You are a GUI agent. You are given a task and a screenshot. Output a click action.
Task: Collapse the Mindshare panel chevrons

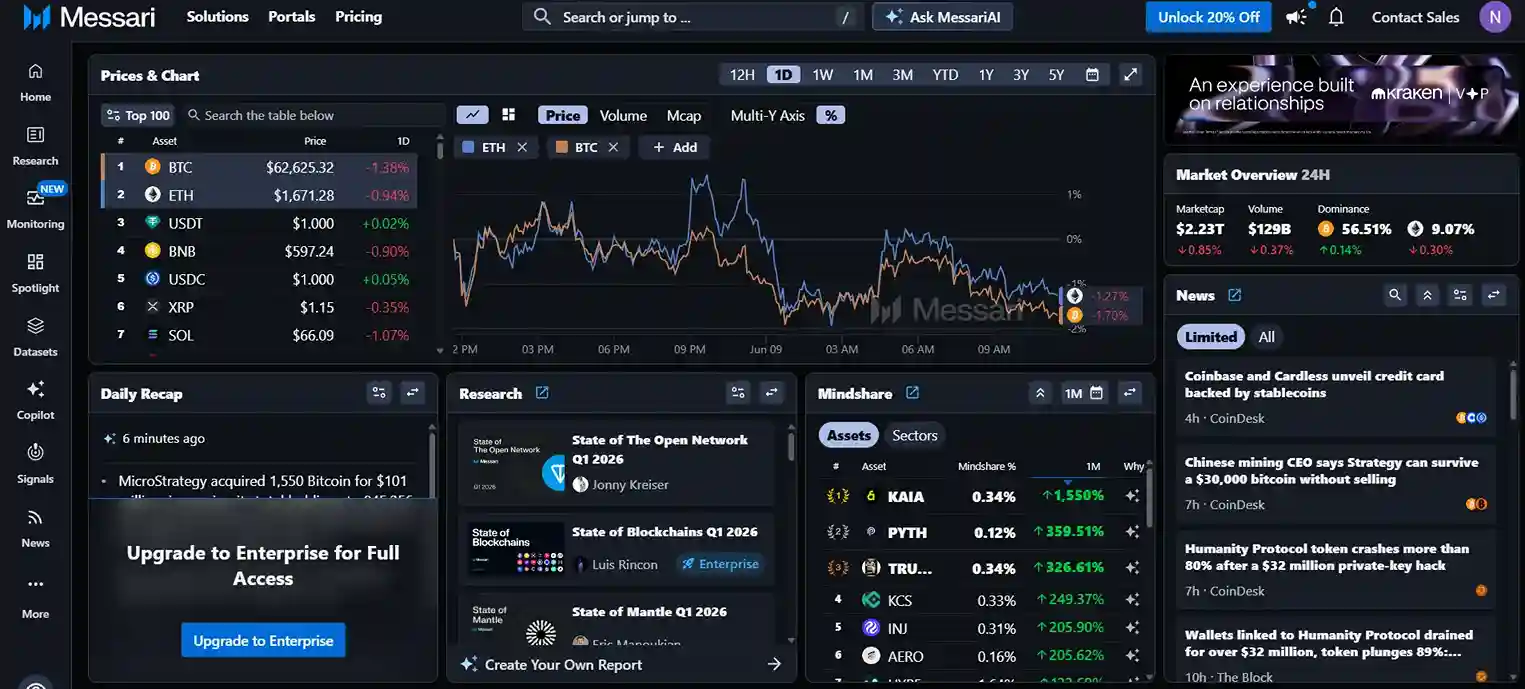pos(1040,393)
